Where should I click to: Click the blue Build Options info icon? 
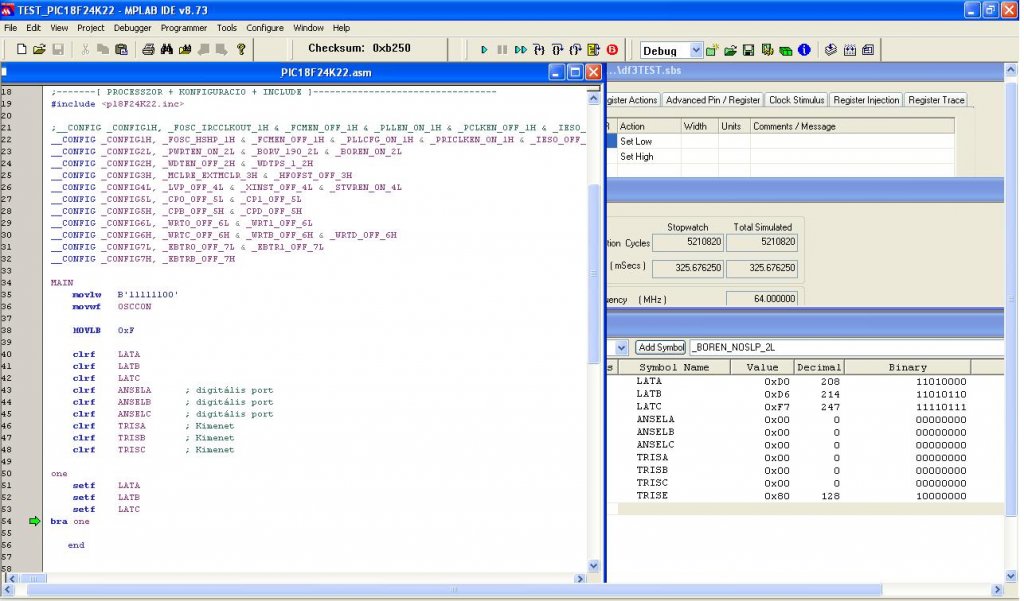point(804,50)
